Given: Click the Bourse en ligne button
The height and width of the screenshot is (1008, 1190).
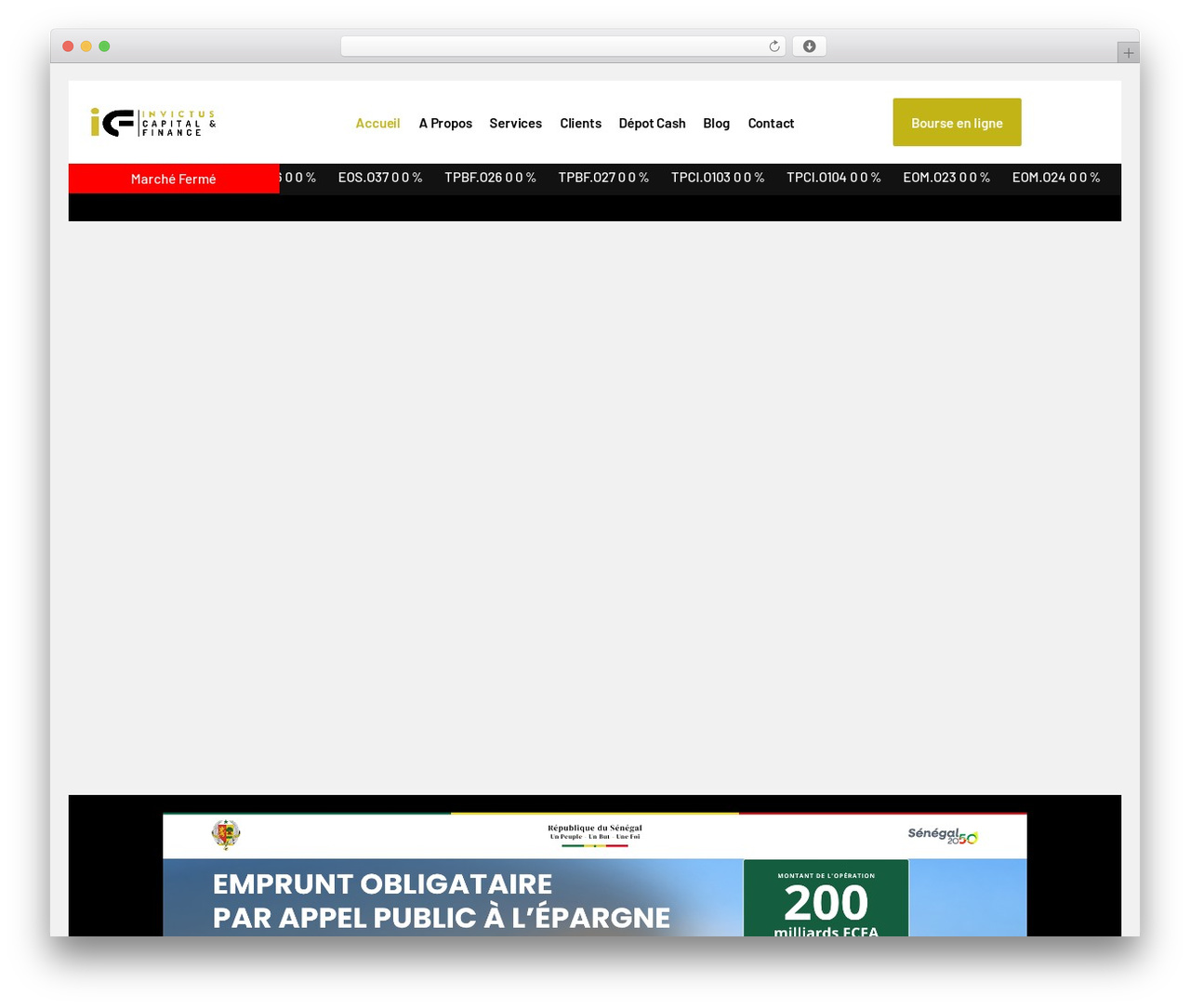Looking at the screenshot, I should pyautogui.click(x=957, y=122).
